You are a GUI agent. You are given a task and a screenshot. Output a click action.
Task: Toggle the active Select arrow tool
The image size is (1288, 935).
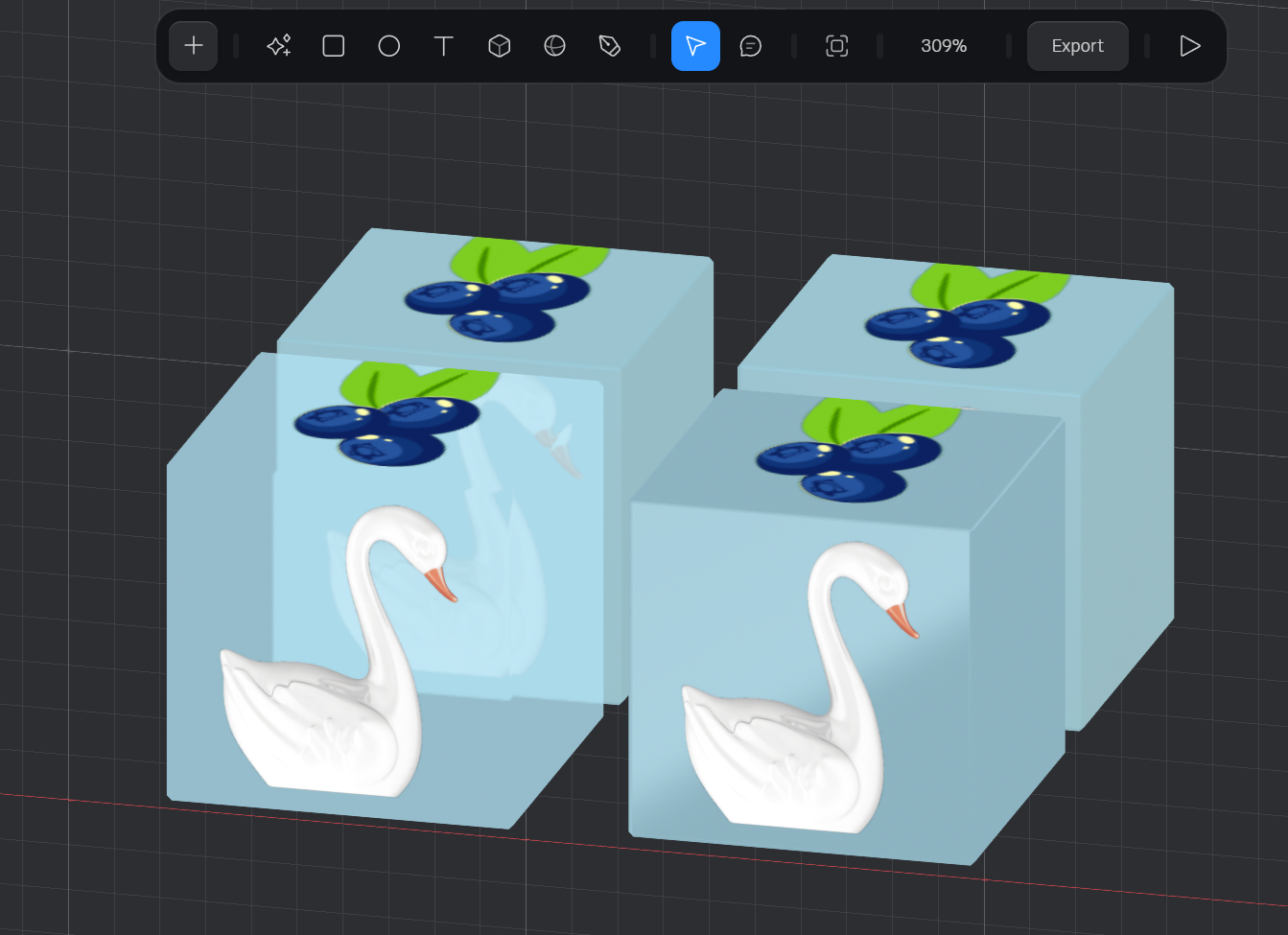(695, 46)
